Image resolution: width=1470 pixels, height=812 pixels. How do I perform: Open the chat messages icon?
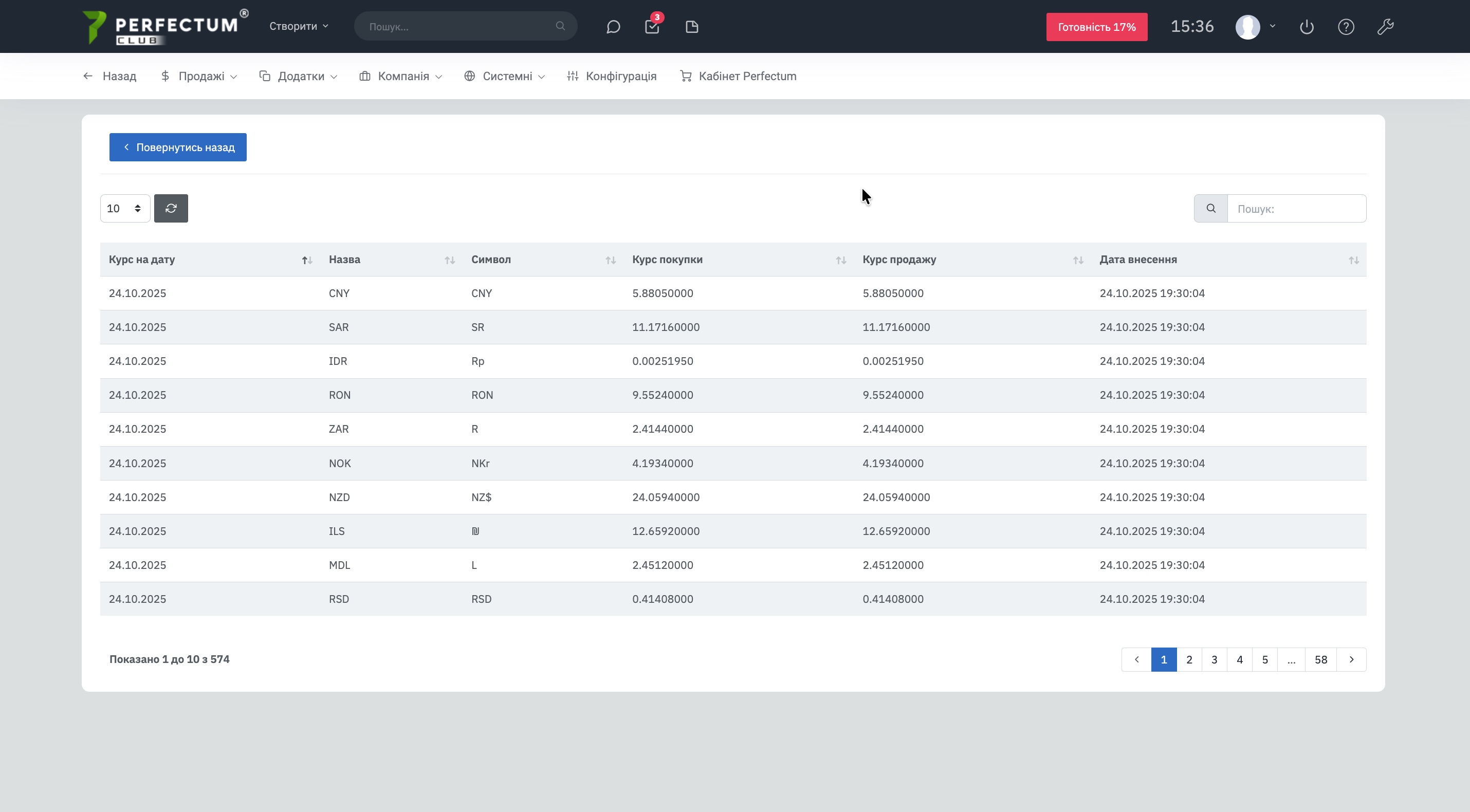(613, 27)
